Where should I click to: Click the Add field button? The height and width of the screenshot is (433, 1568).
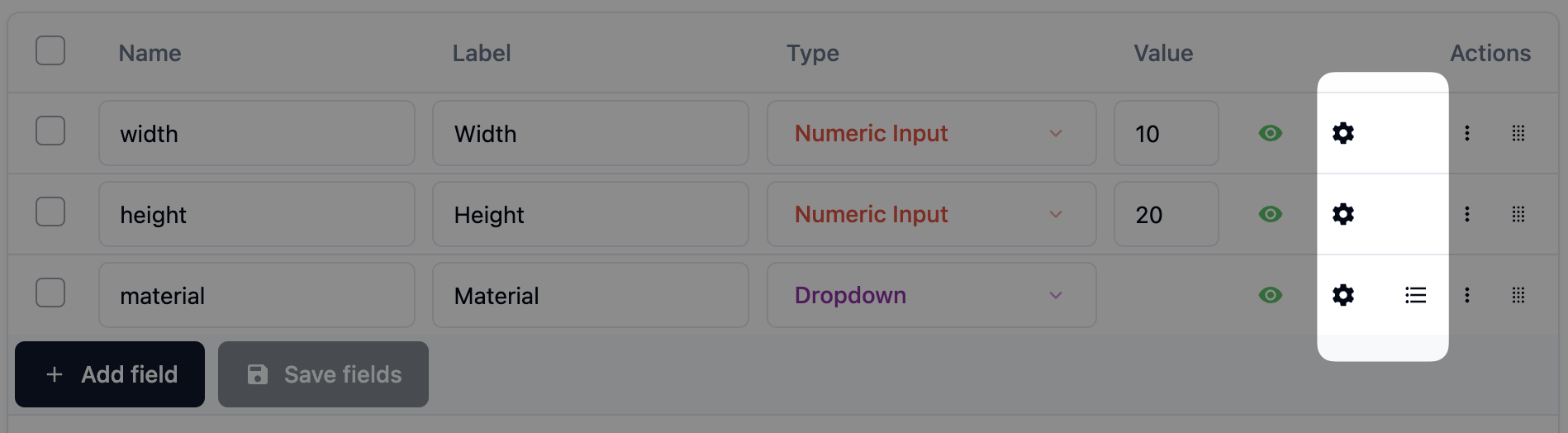(110, 374)
